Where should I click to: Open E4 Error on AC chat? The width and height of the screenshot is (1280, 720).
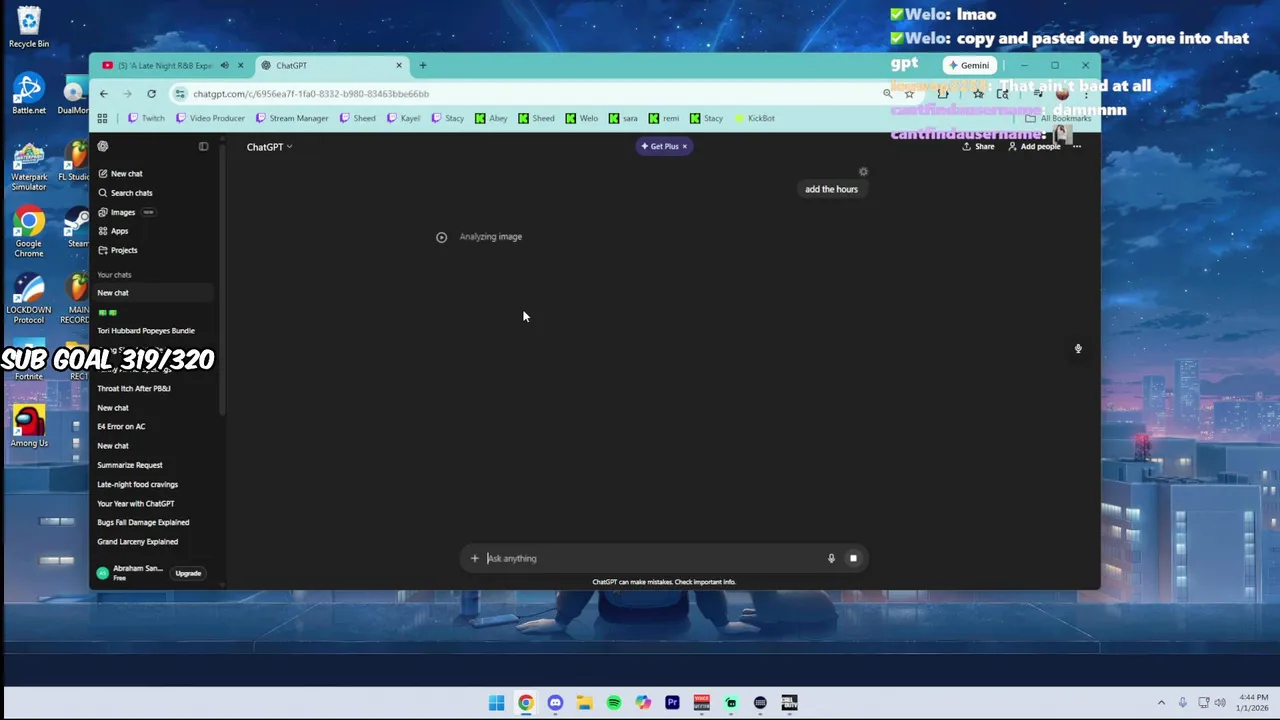pyautogui.click(x=121, y=427)
